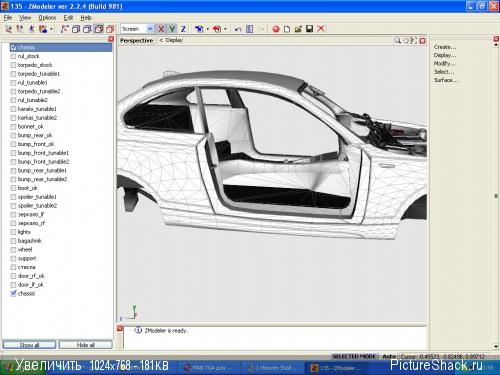Create a new file with blank page icon
The height and width of the screenshot is (375, 500).
[x=287, y=29]
